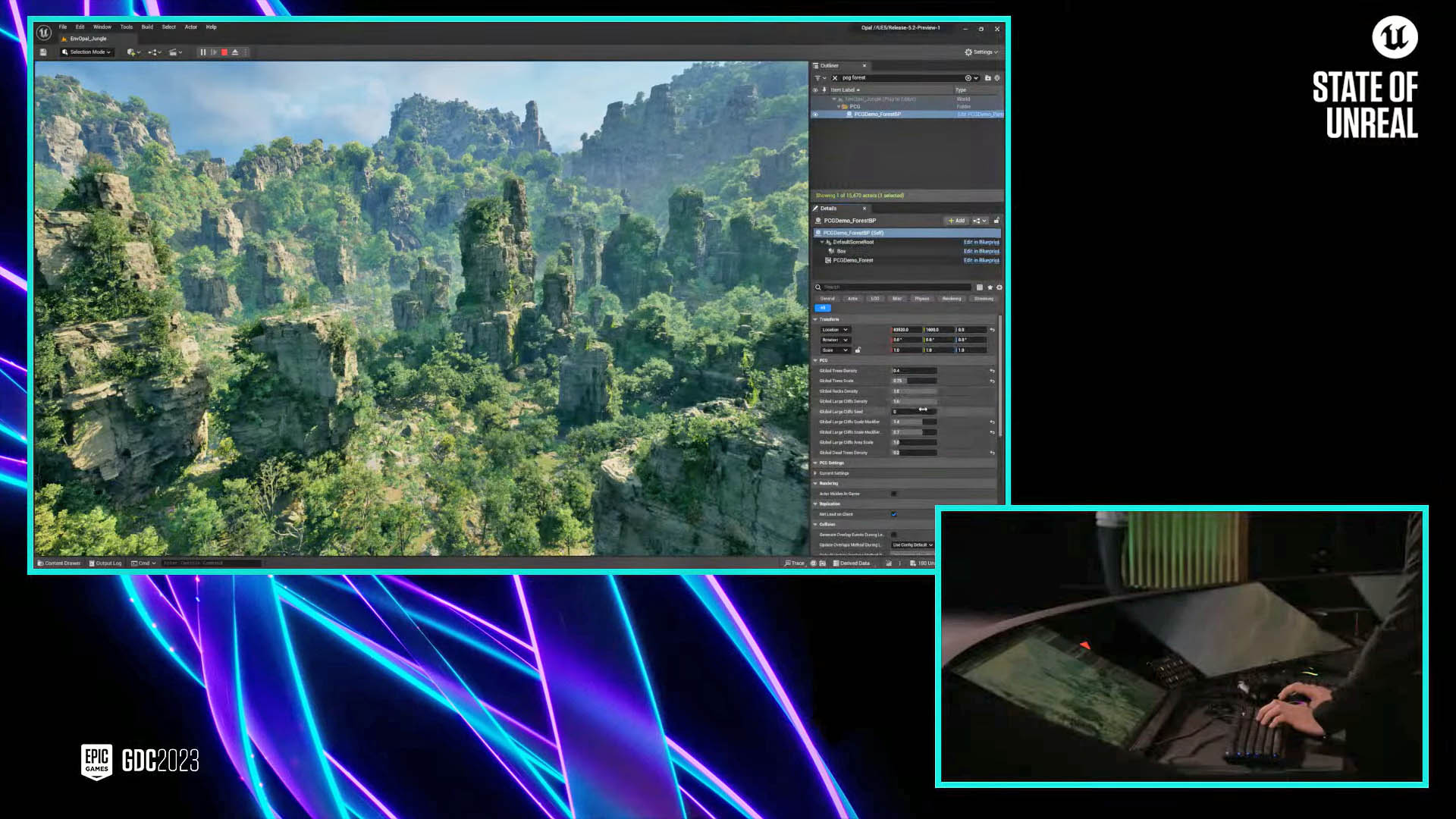This screenshot has width=1456, height=819.
Task: Open the Output Log
Action: click(x=105, y=563)
